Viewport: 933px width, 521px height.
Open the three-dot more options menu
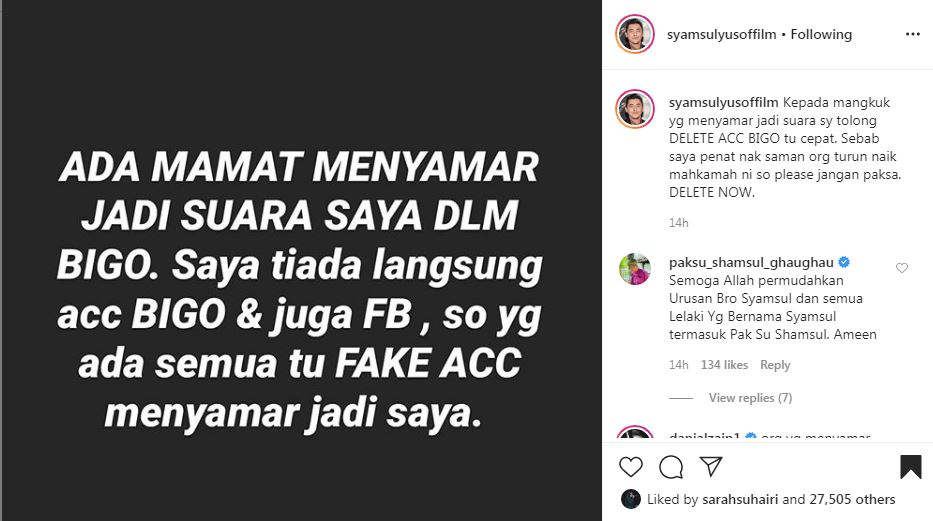(x=913, y=34)
